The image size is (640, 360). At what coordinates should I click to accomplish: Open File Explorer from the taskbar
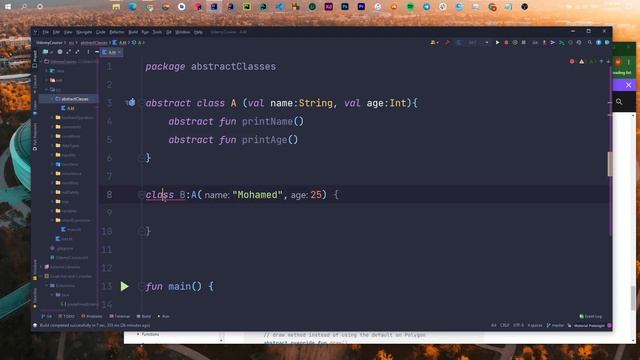coord(116,7)
